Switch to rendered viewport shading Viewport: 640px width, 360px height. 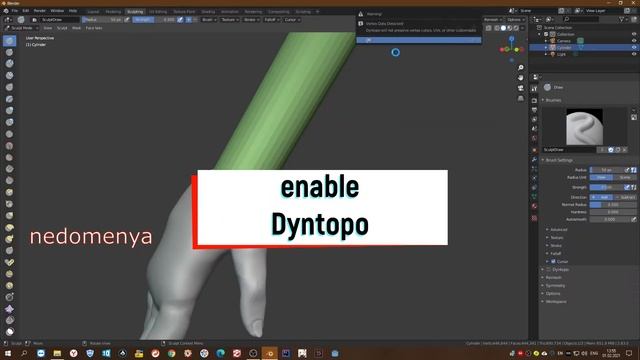click(x=516, y=28)
